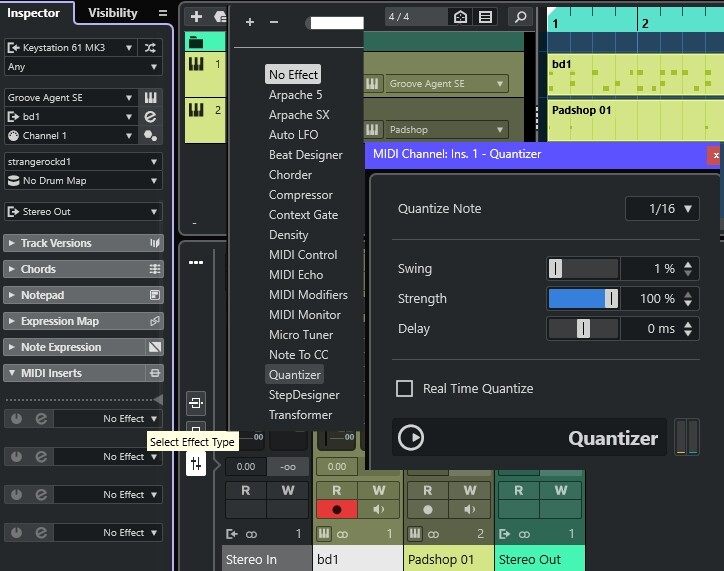Choose Transformer from effect list

[x=300, y=415]
